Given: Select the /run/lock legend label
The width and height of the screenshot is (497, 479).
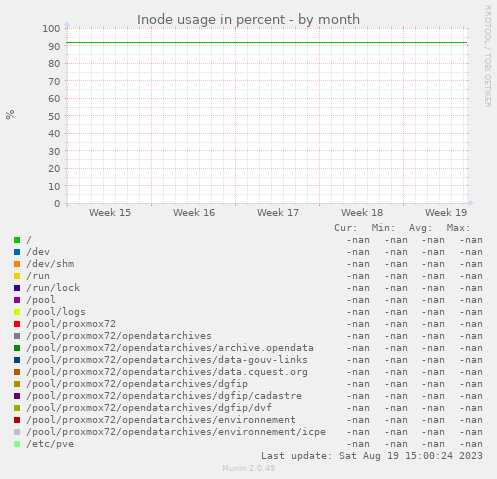Looking at the screenshot, I should click(x=53, y=288).
